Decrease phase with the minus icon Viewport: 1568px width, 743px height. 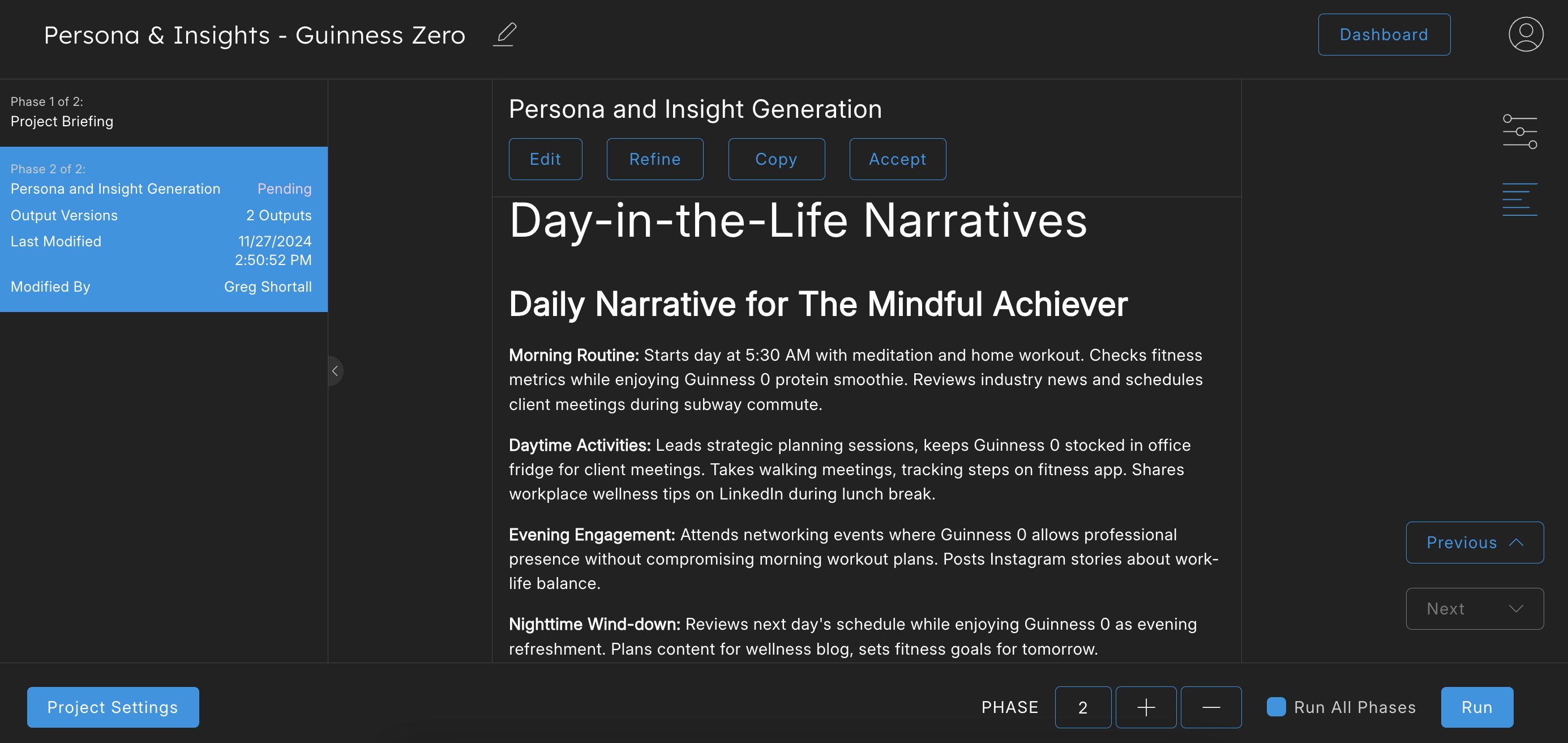pos(1211,707)
